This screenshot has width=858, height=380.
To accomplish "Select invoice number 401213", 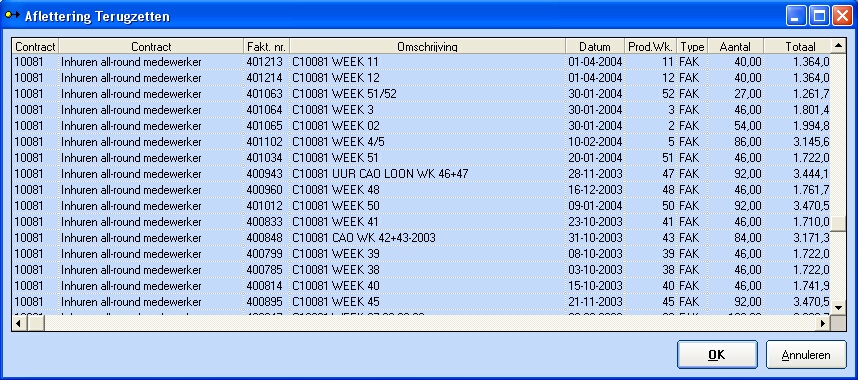I will (x=264, y=62).
